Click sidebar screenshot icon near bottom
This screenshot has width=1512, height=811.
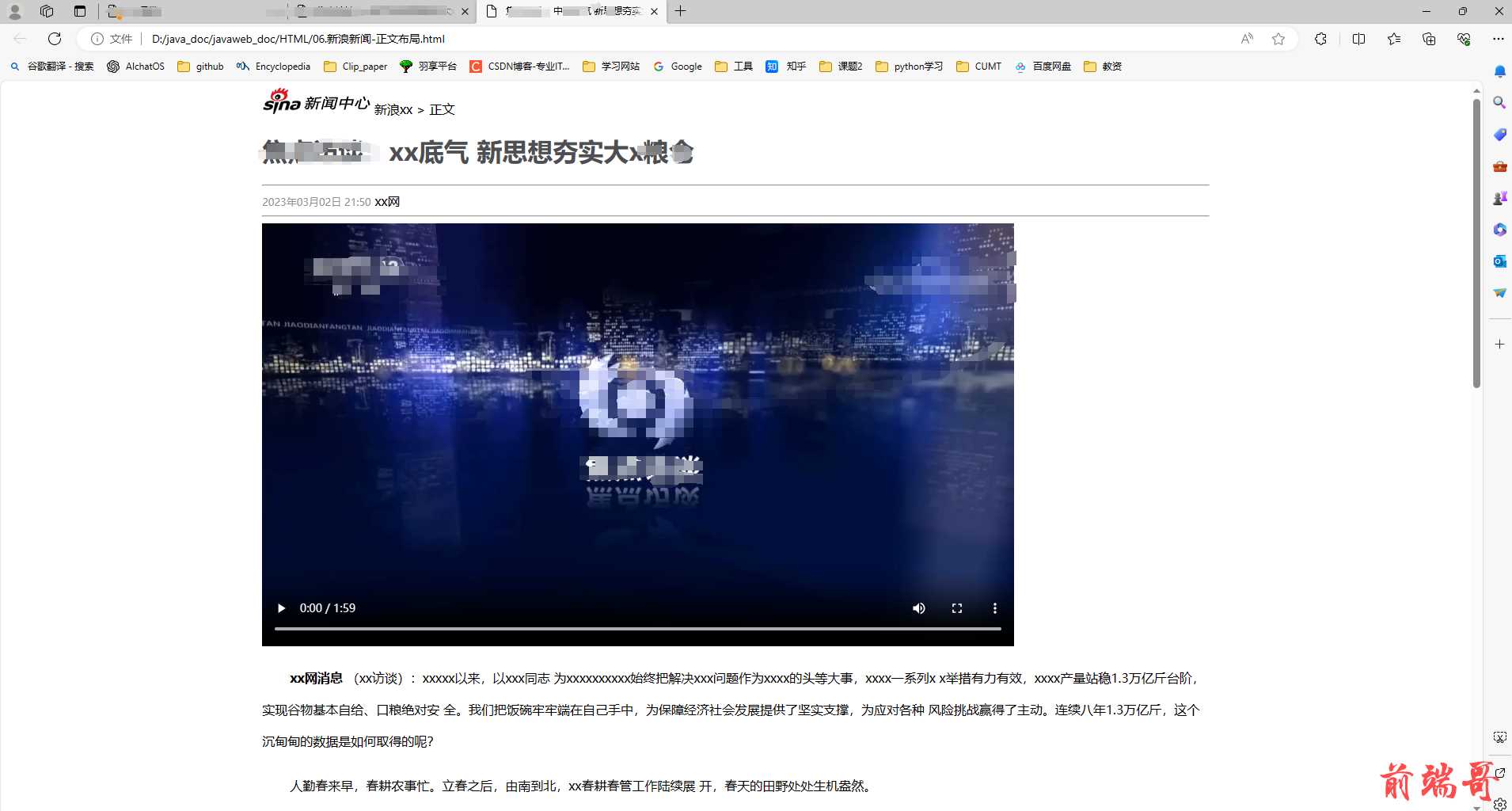(x=1499, y=737)
